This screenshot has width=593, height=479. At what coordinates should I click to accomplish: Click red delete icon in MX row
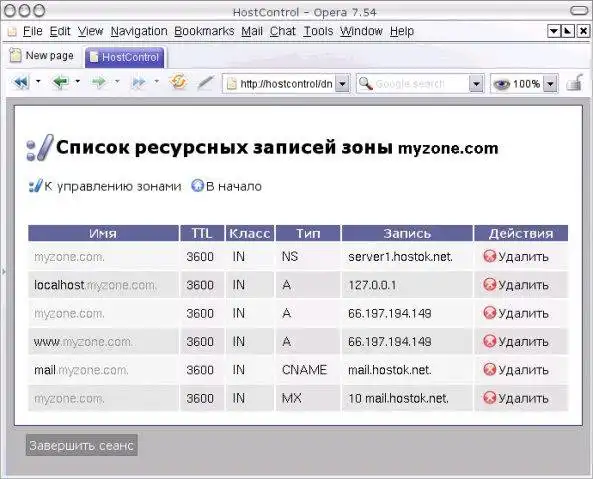(x=489, y=398)
